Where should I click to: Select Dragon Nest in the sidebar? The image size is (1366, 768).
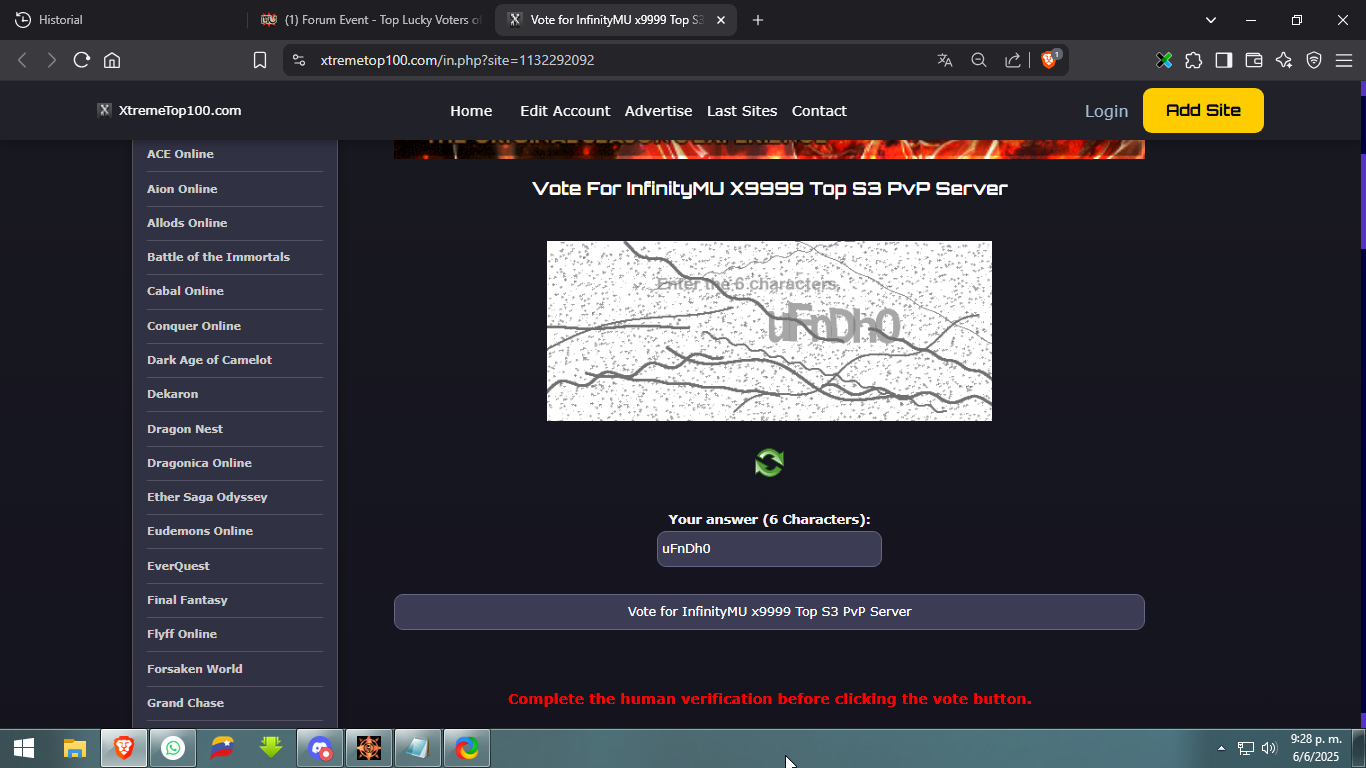coord(185,429)
